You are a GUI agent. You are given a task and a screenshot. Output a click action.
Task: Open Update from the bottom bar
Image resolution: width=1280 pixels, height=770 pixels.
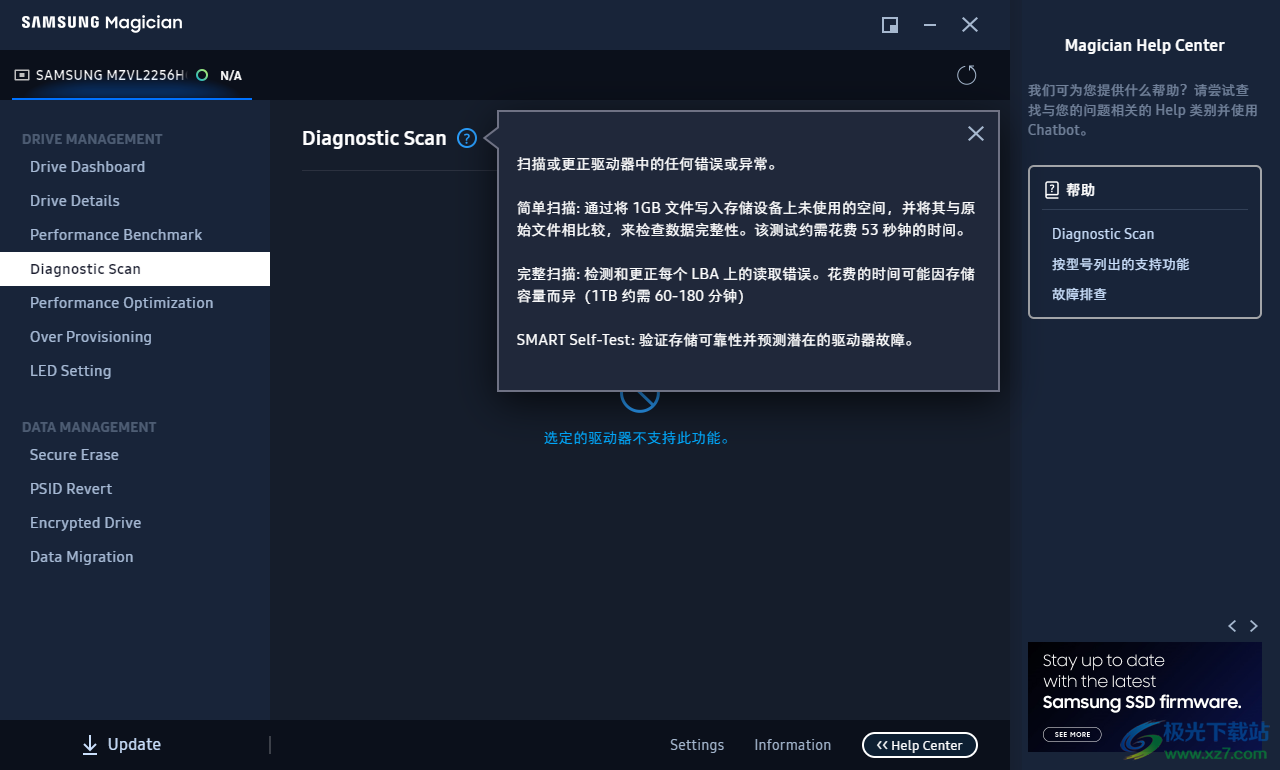[120, 744]
